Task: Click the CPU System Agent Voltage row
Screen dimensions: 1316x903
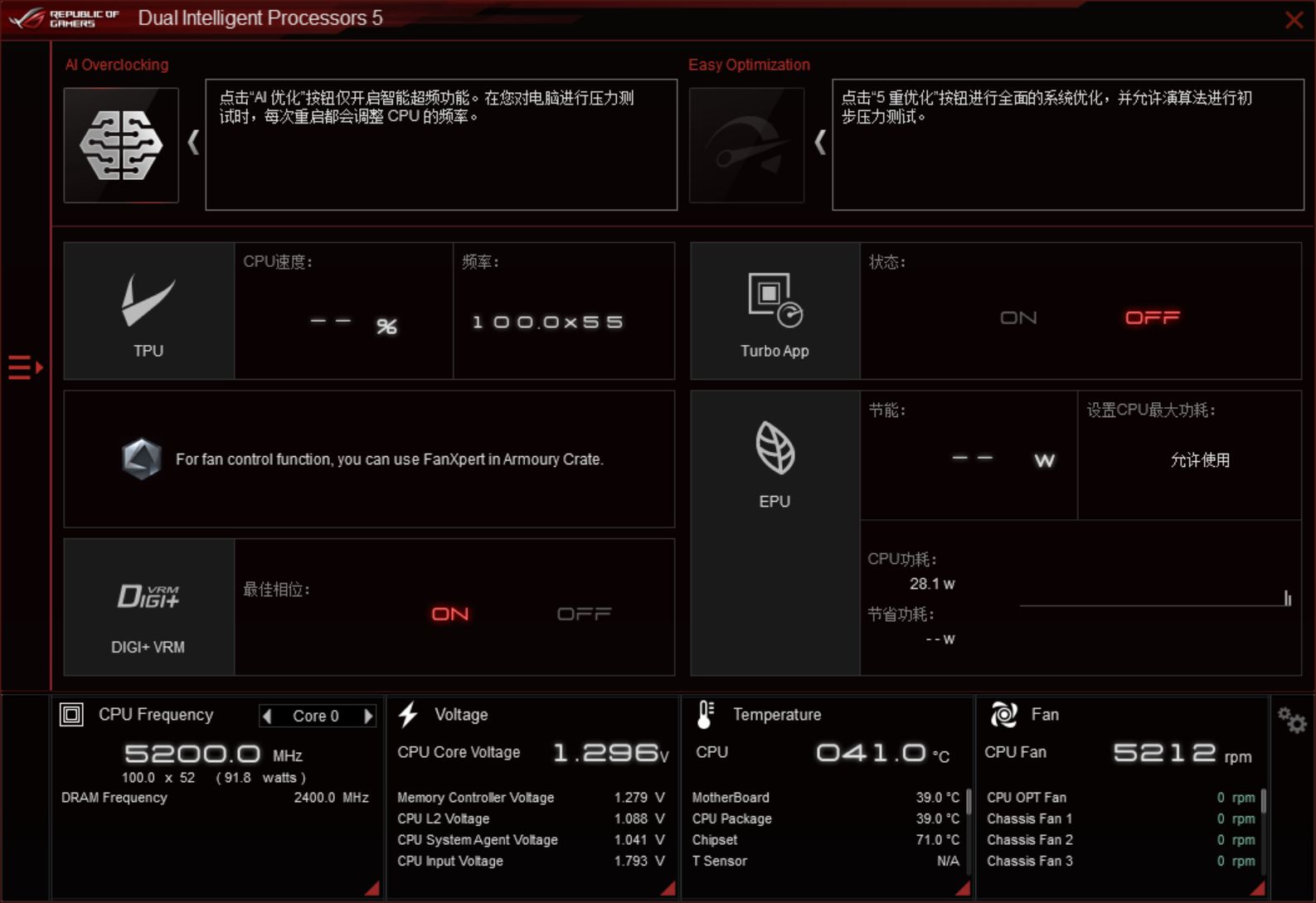Action: (x=531, y=840)
